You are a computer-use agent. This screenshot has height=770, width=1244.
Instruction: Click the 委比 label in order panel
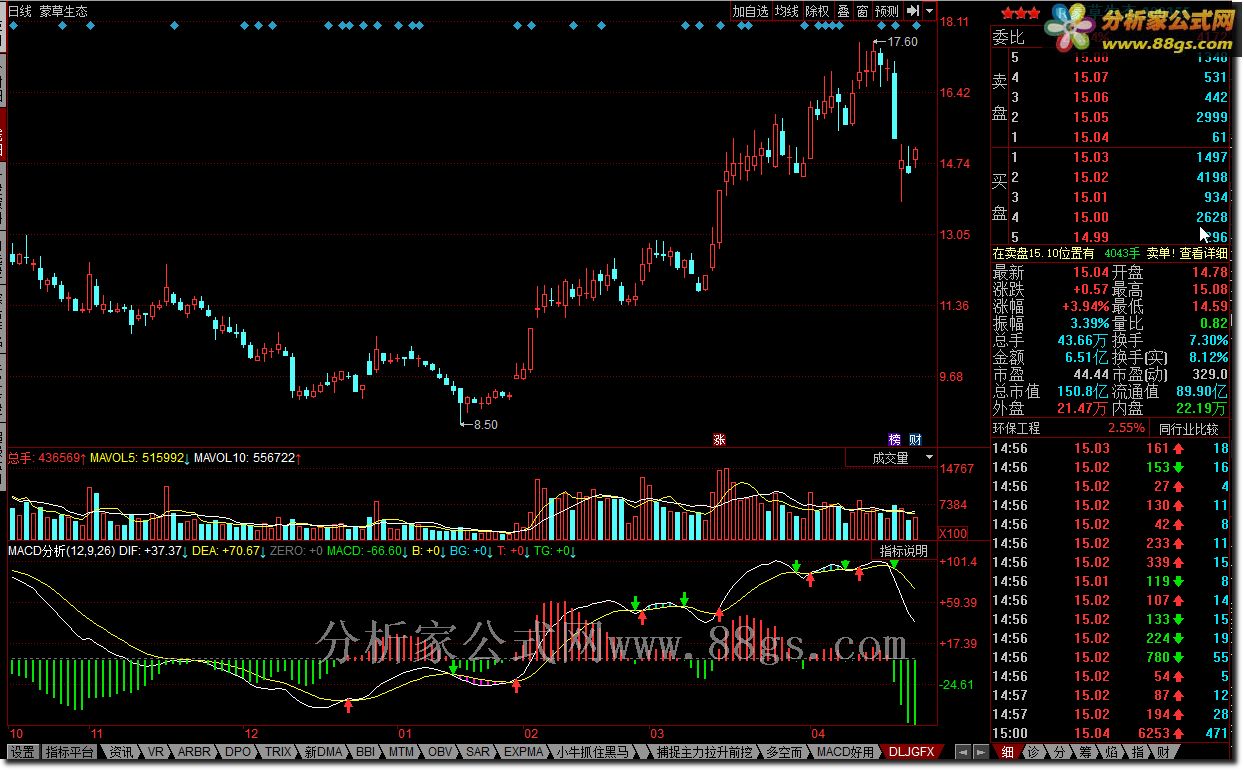tap(1008, 38)
